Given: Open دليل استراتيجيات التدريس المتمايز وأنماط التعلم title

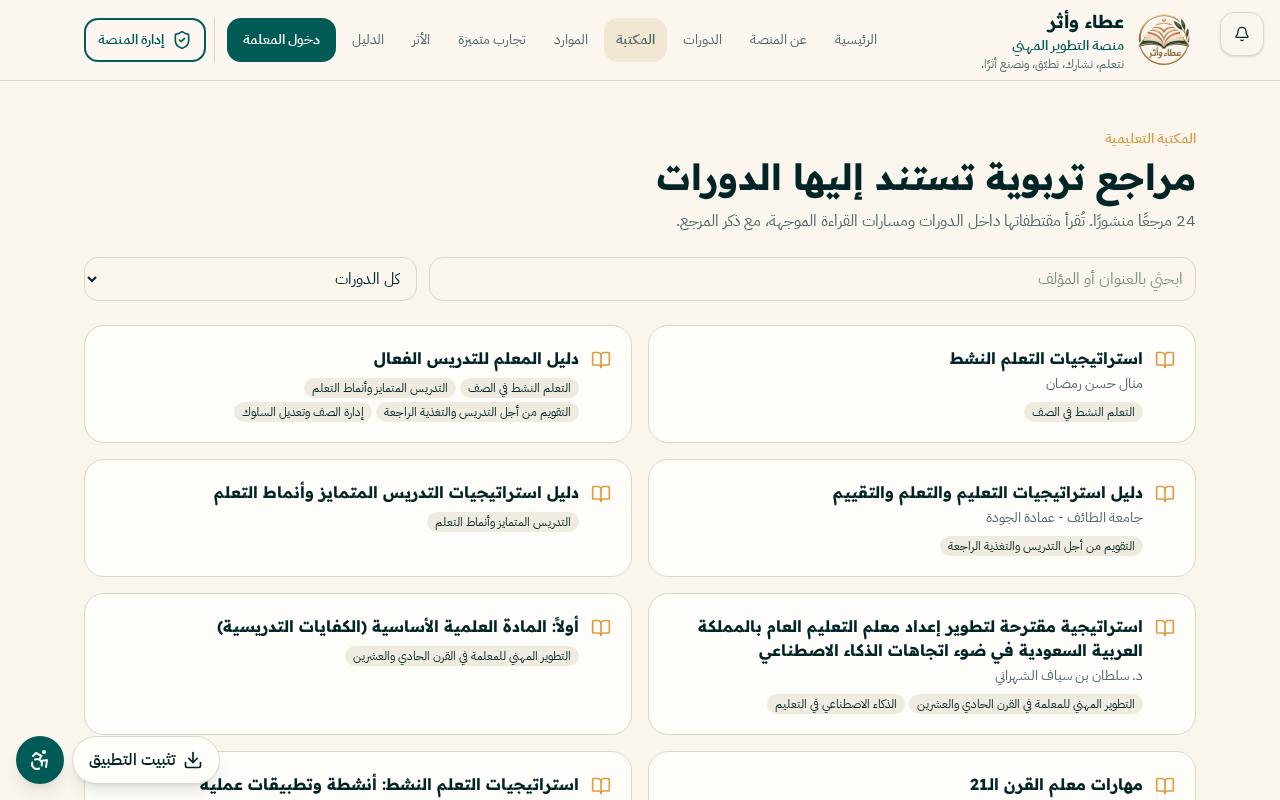Looking at the screenshot, I should tap(396, 493).
